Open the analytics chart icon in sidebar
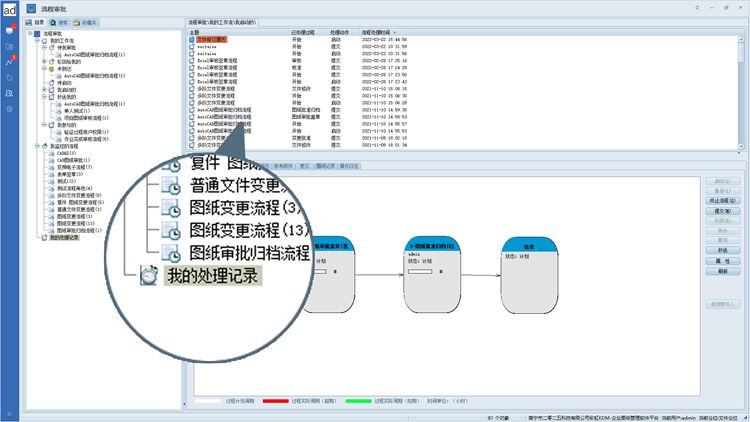 point(9,61)
